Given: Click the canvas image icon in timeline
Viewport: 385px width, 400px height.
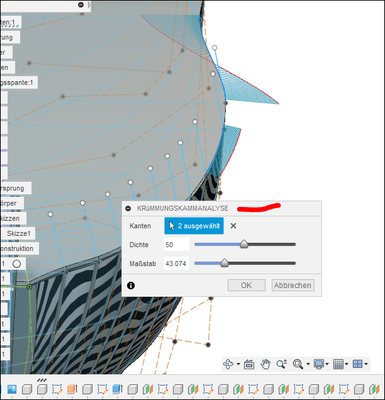Looking at the screenshot, I should [x=12, y=389].
